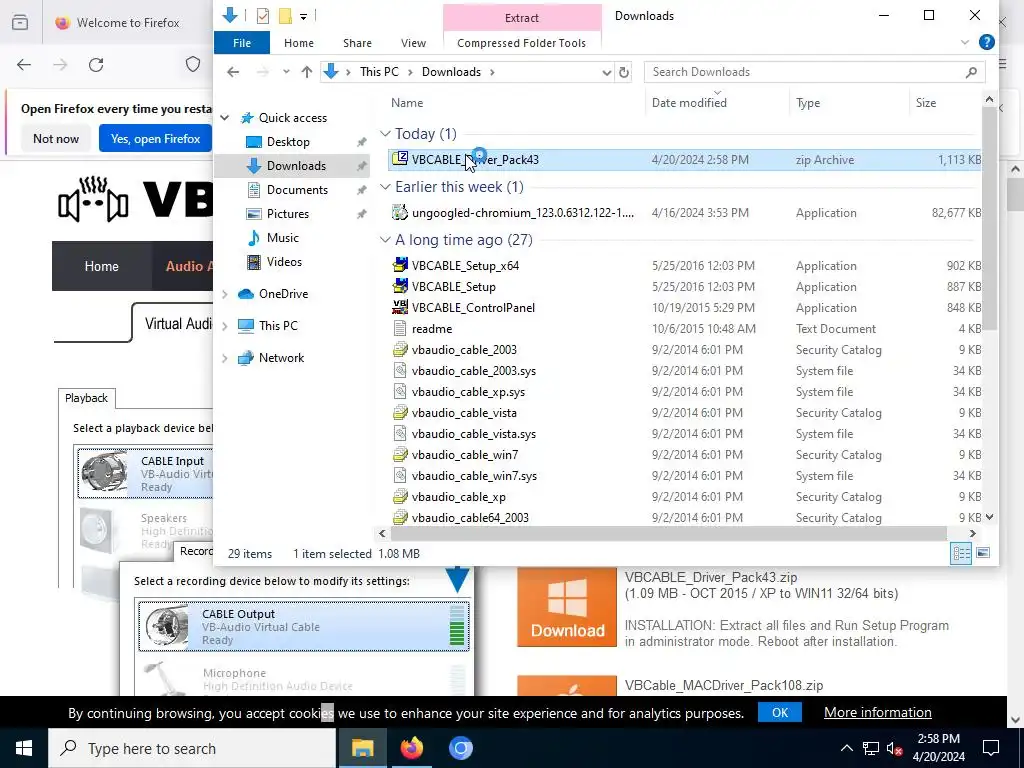Select vbaudio_cable_vista security catalog
1024x768 pixels.
(684, 413)
